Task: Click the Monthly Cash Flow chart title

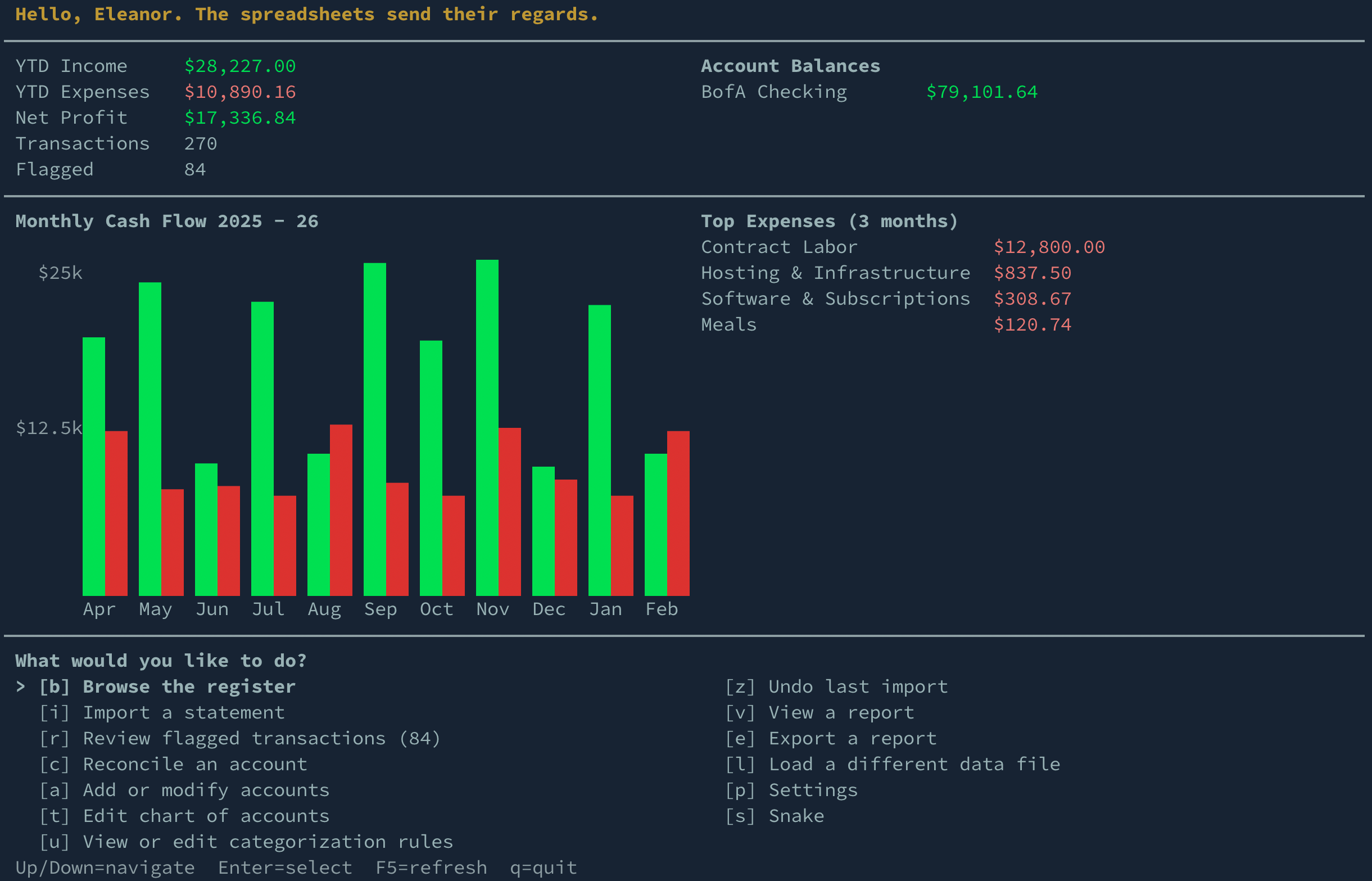Action: click(x=166, y=221)
